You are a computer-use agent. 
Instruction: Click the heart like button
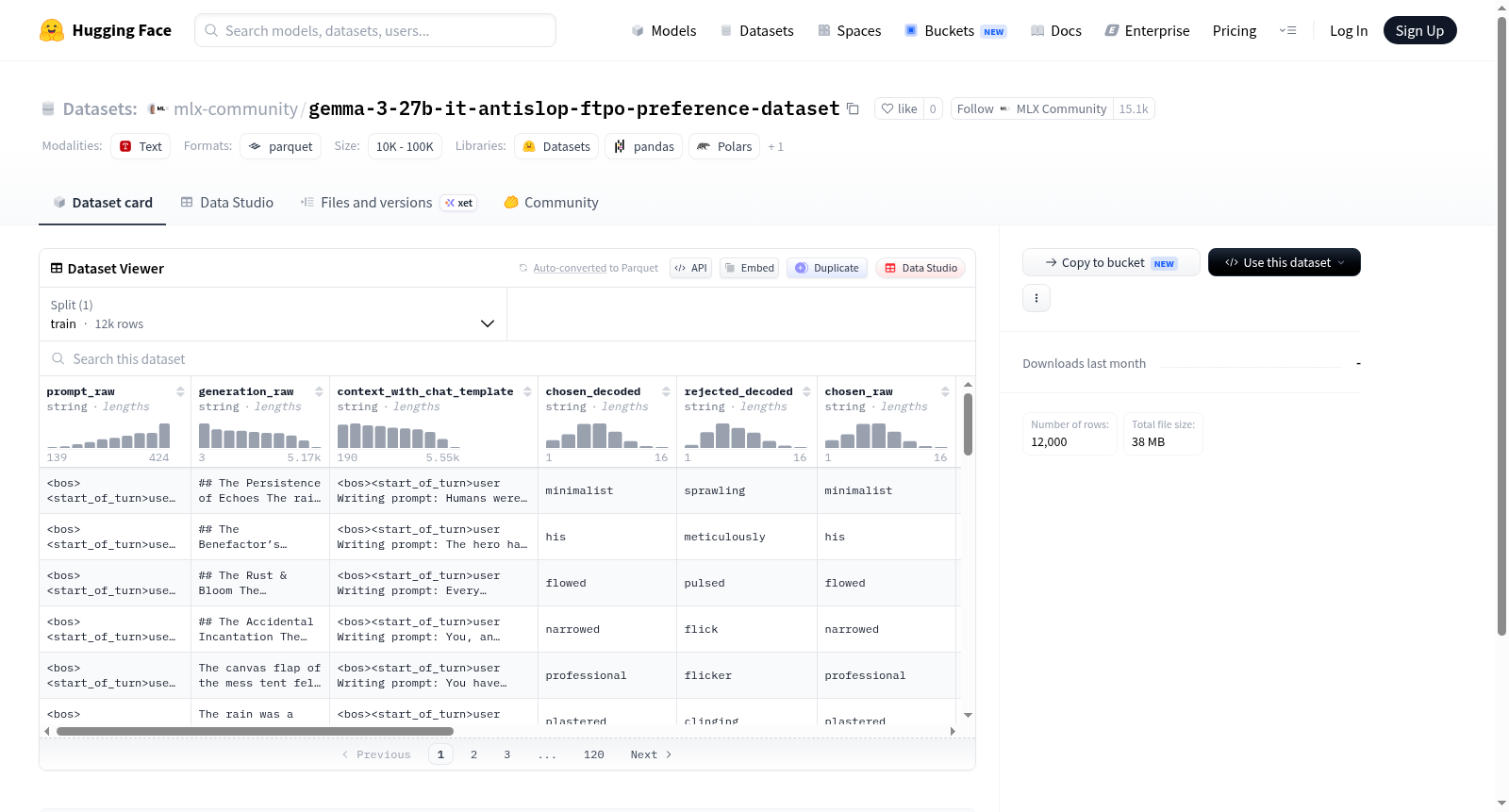[x=899, y=108]
